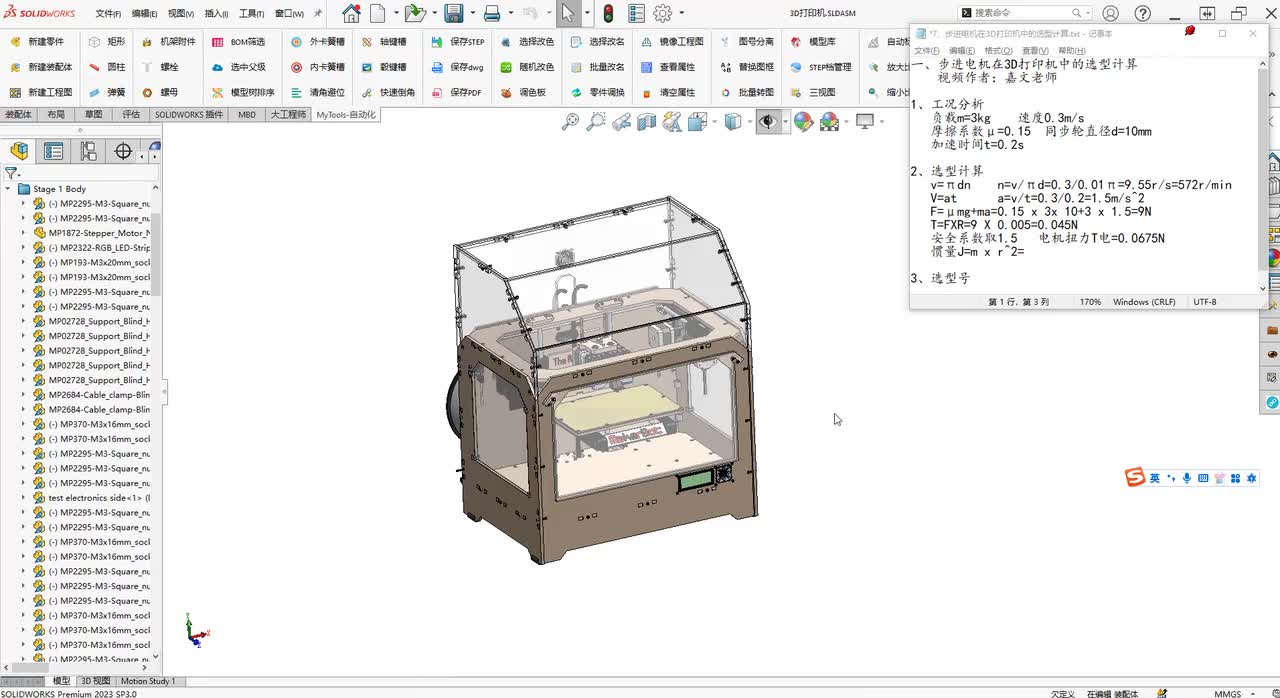Viewport: 1280px width, 698px height.
Task: Click the Sogou input method S icon
Action: click(x=1134, y=478)
